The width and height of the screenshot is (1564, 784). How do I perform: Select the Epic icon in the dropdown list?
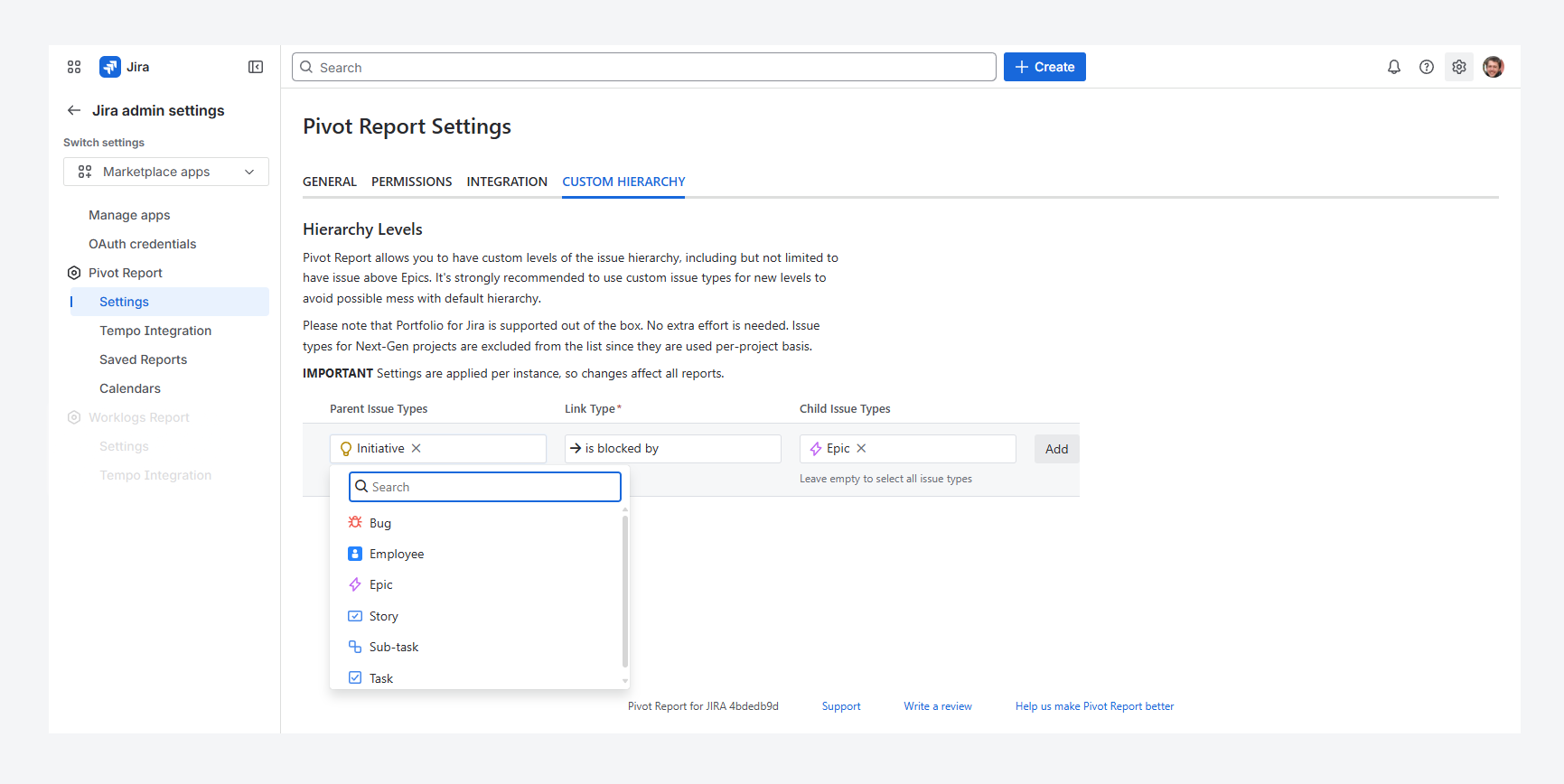355,584
